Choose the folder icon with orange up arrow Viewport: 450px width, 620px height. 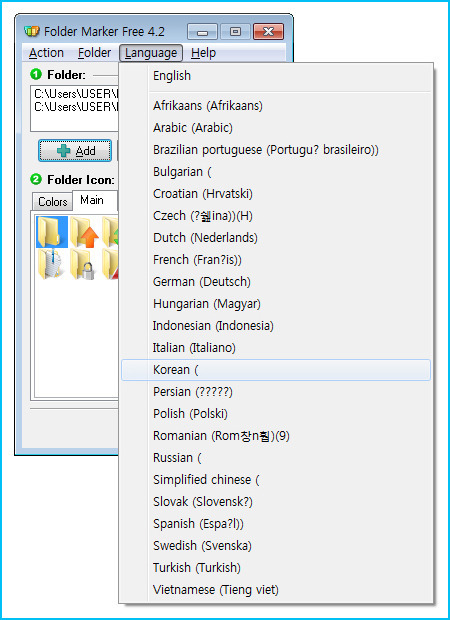(x=84, y=232)
